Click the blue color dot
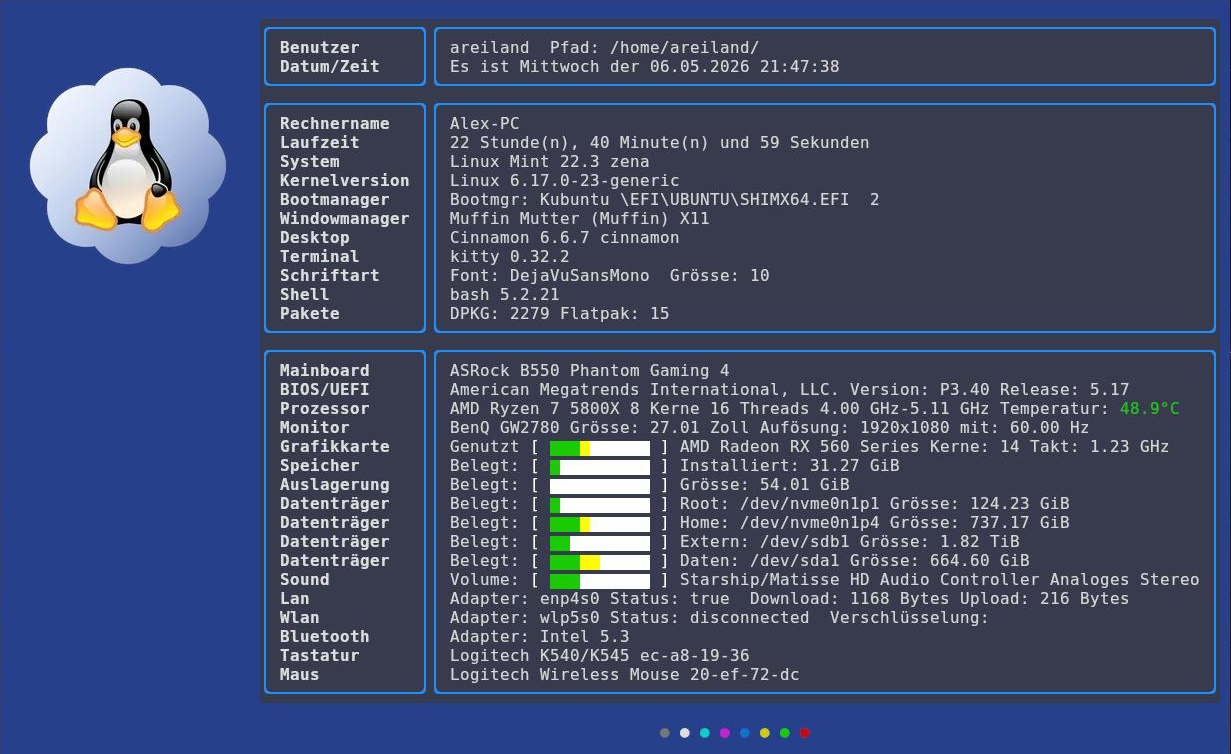Screen dimensions: 1231x754 745,733
